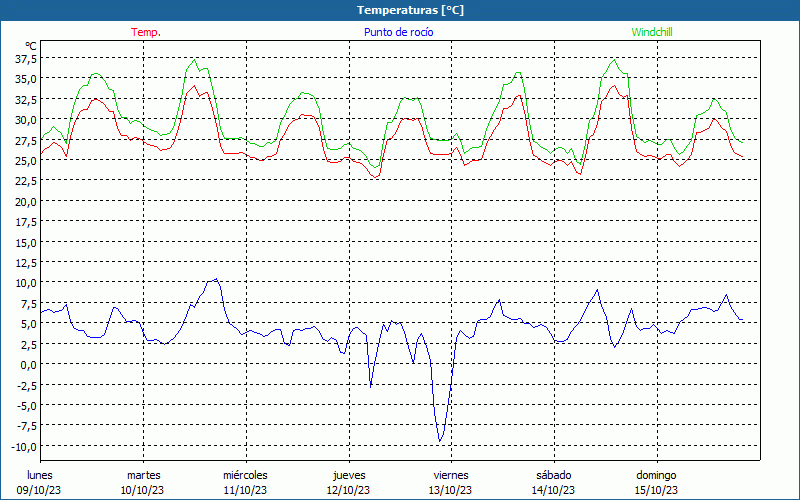This screenshot has width=800, height=500.
Task: Click the 14/10/23 date label
Action: [554, 490]
